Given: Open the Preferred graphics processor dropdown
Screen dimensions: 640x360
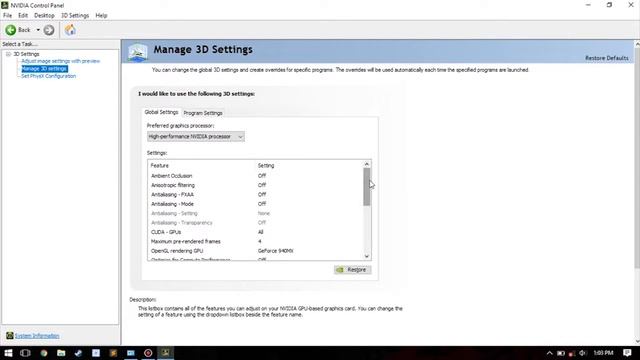Looking at the screenshot, I should (x=196, y=136).
